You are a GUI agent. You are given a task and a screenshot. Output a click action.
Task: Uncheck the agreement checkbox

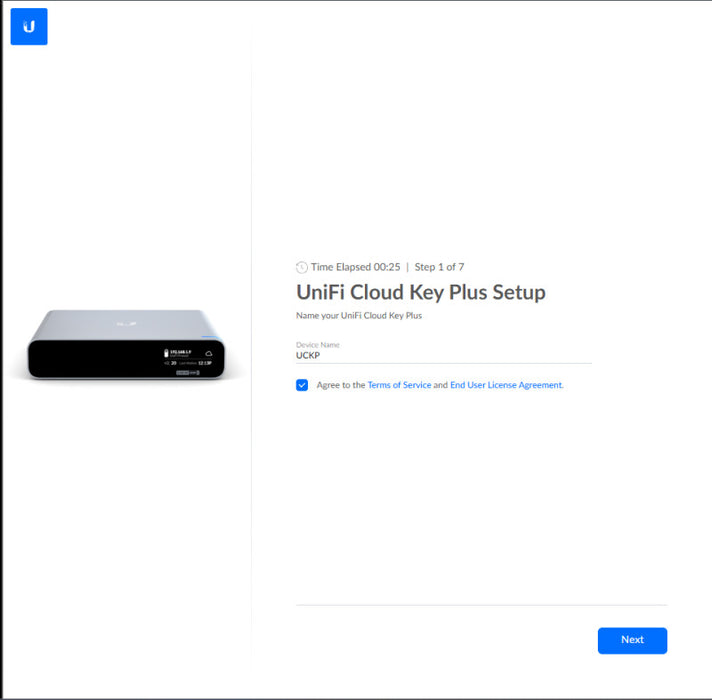[302, 385]
